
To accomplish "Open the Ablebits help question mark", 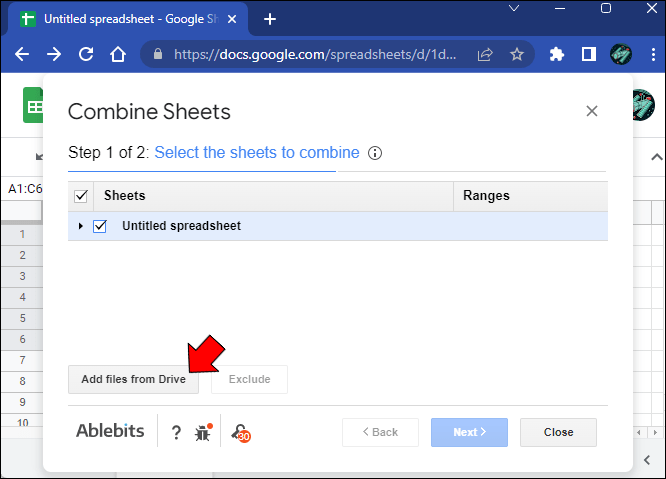I will [x=176, y=432].
